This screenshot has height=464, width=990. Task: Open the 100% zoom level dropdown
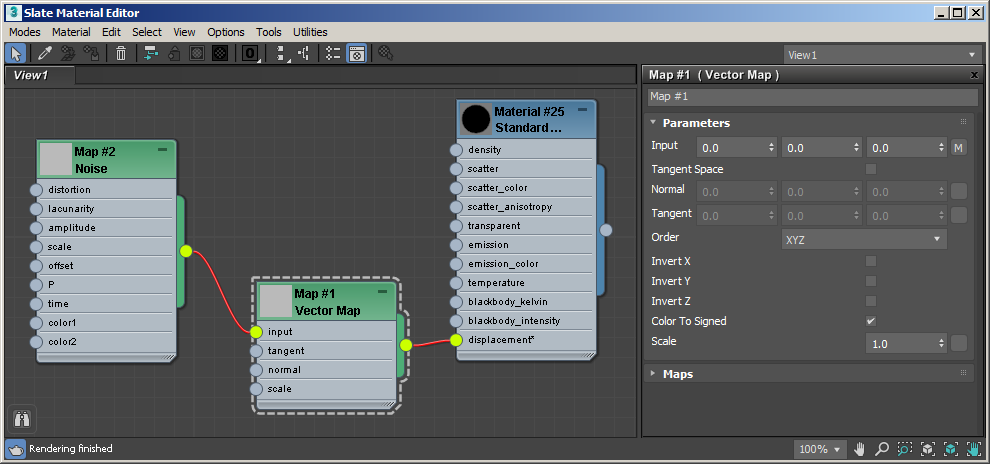point(820,449)
